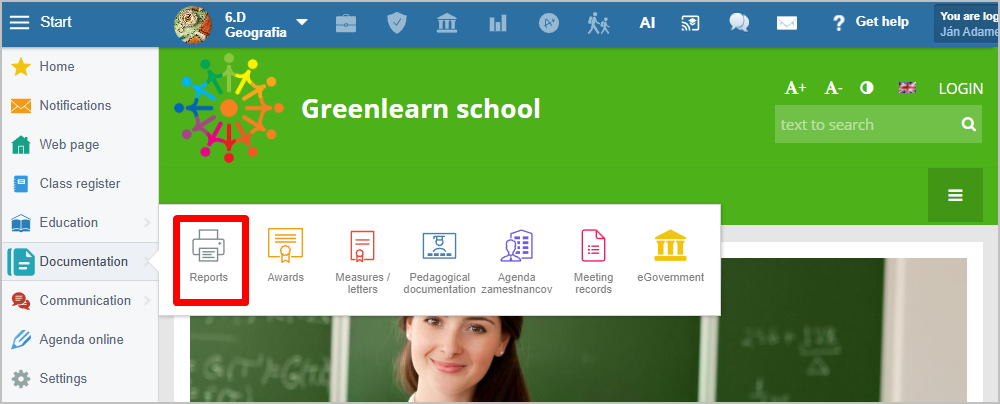The width and height of the screenshot is (1000, 404).
Task: Click the chat bubbles icon in top bar
Action: pyautogui.click(x=739, y=23)
